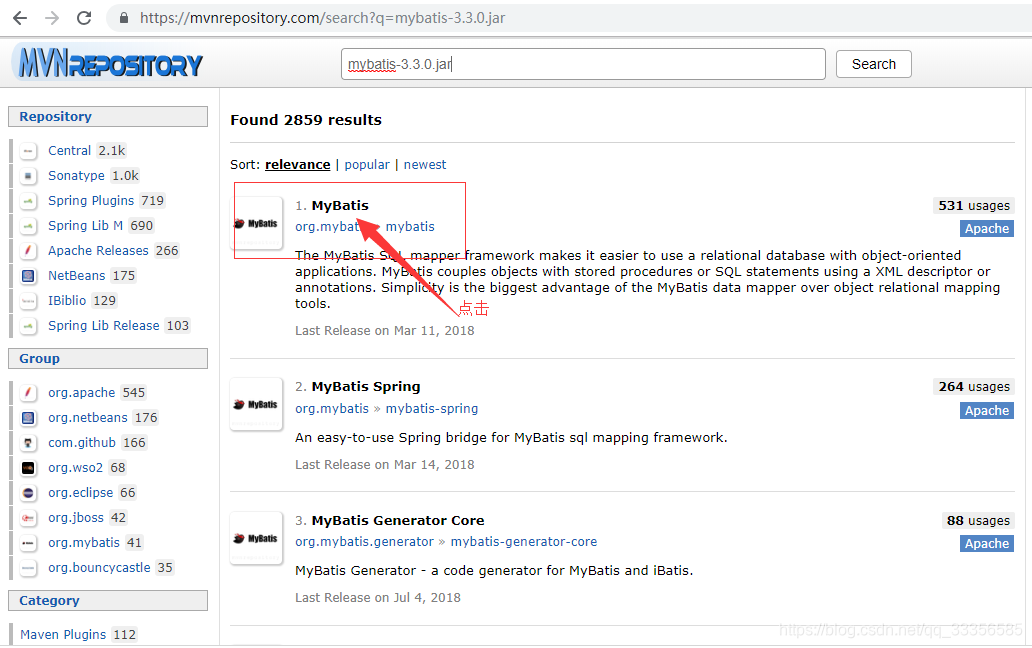
Task: Click the org.wso2 group icon
Action: [28, 468]
